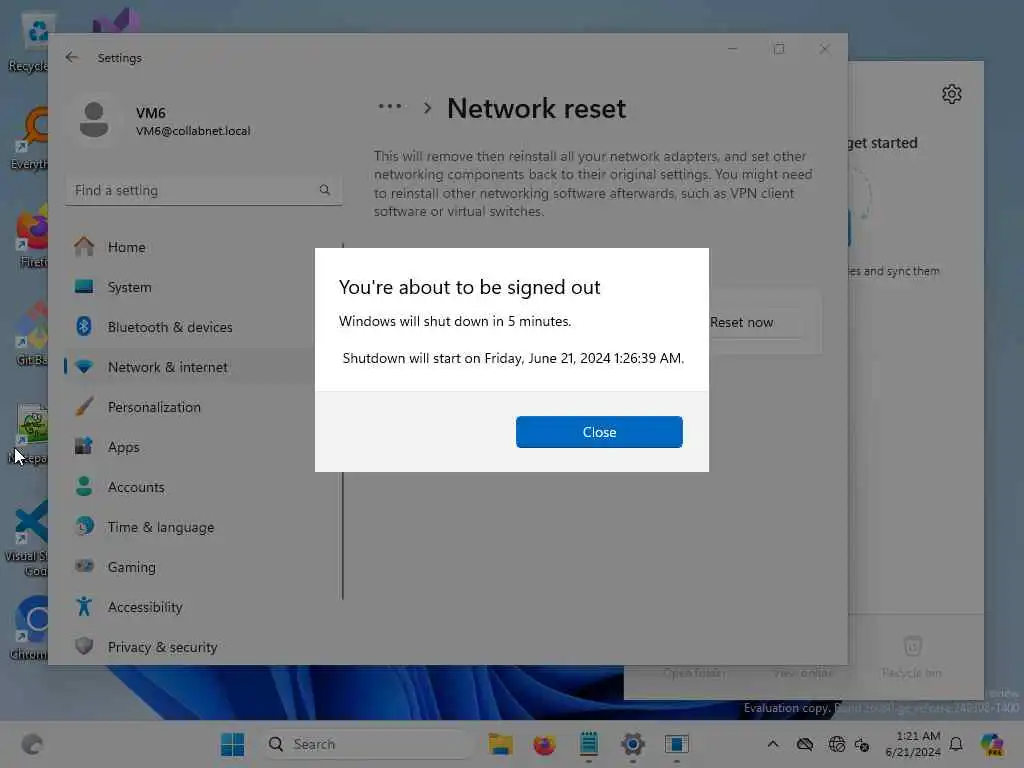Show hidden system tray icons
The width and height of the screenshot is (1024, 768).
[x=773, y=744]
